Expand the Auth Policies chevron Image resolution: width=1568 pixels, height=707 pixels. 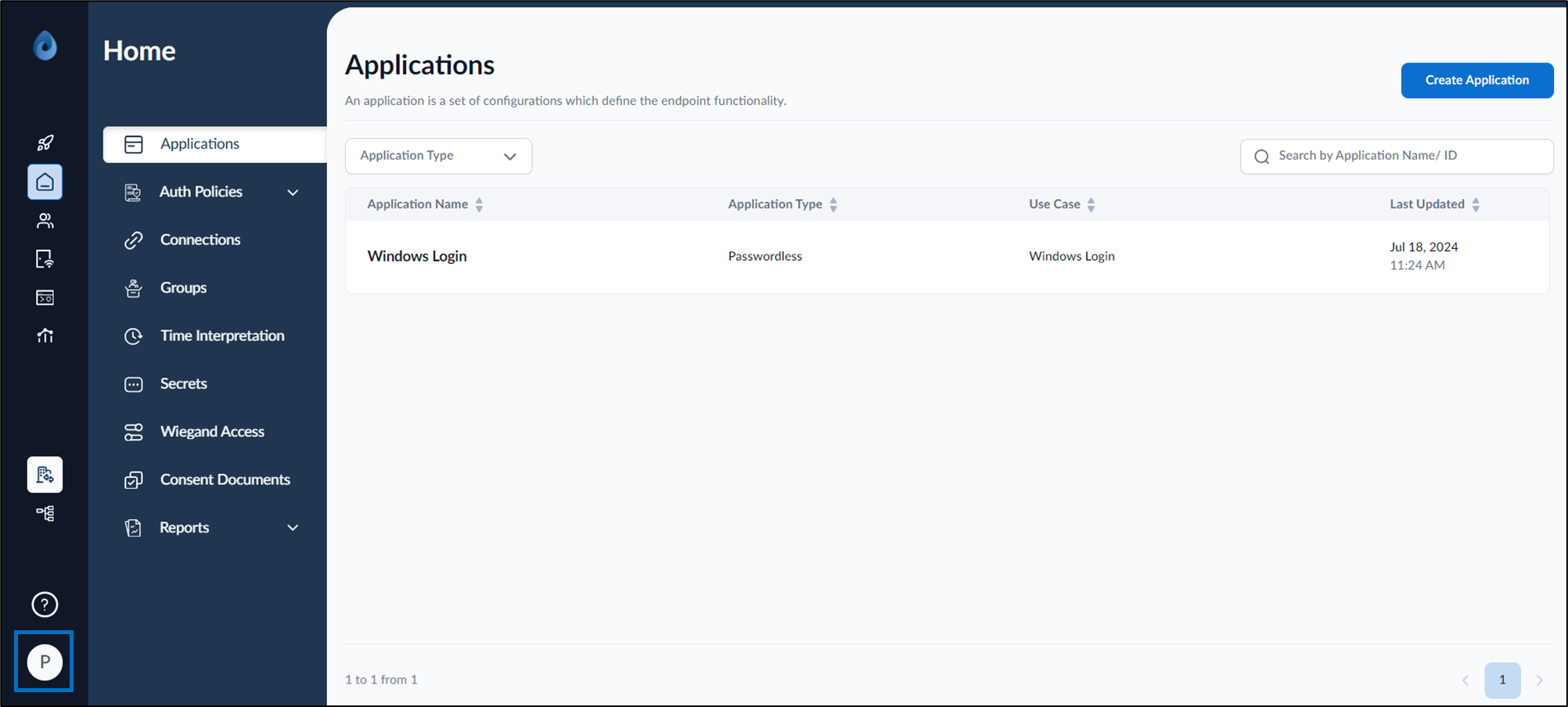pos(293,193)
